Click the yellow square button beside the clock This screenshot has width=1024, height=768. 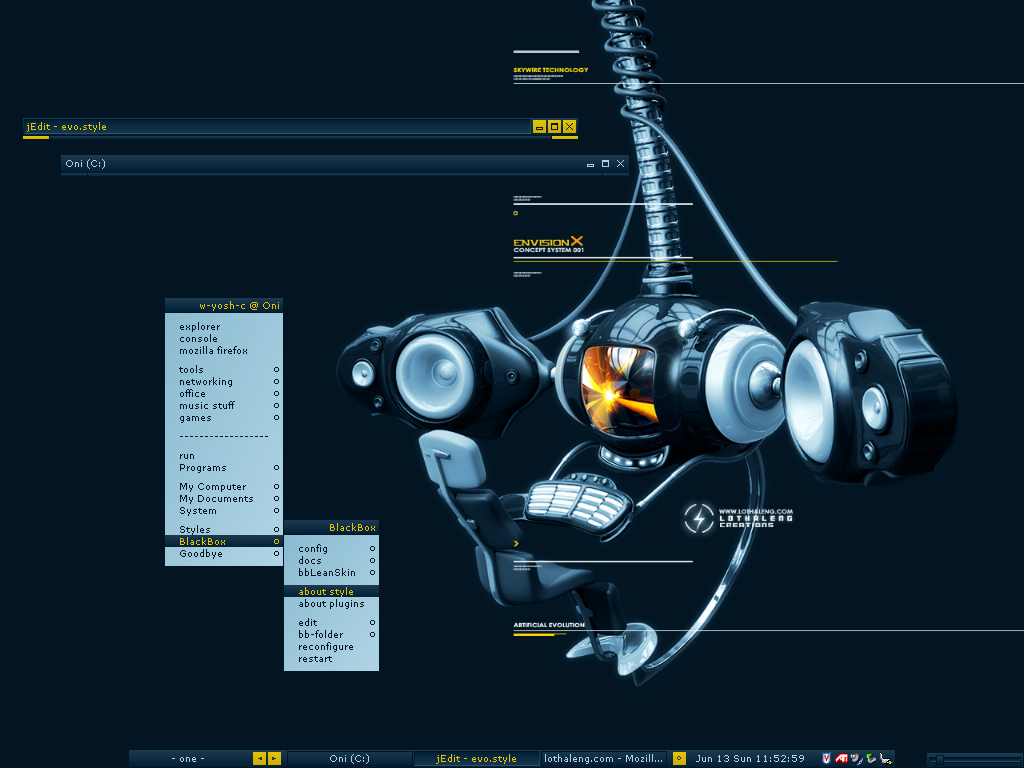[679, 758]
